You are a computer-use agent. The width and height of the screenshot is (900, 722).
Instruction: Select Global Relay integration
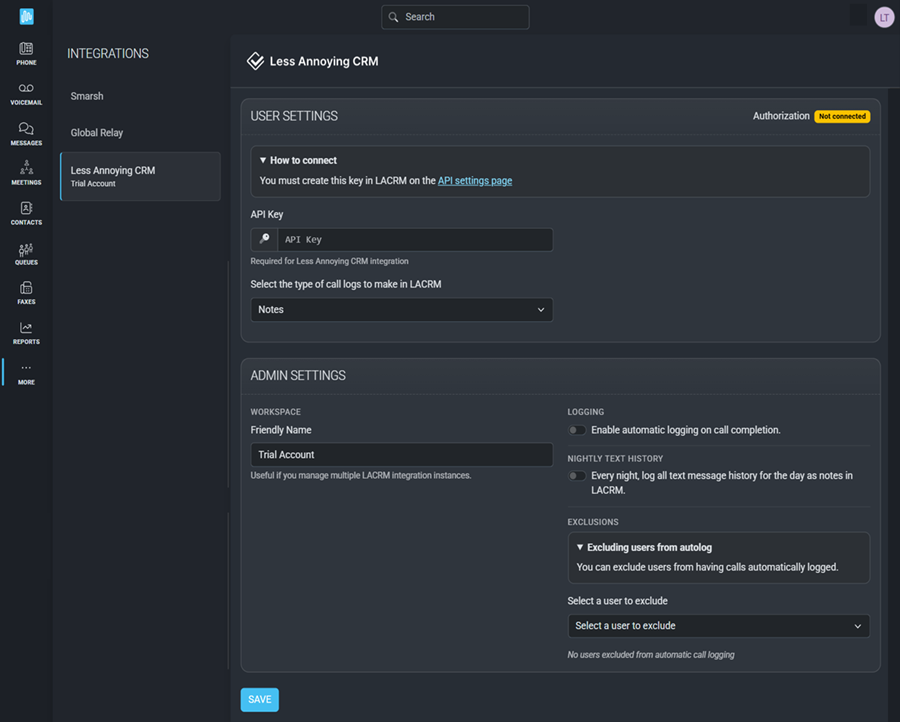(97, 133)
